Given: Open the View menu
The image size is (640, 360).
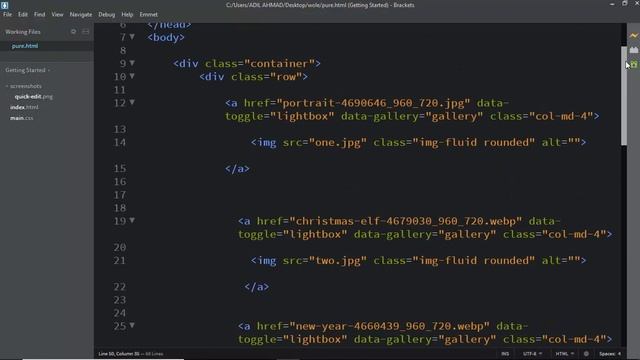Looking at the screenshot, I should [57, 14].
